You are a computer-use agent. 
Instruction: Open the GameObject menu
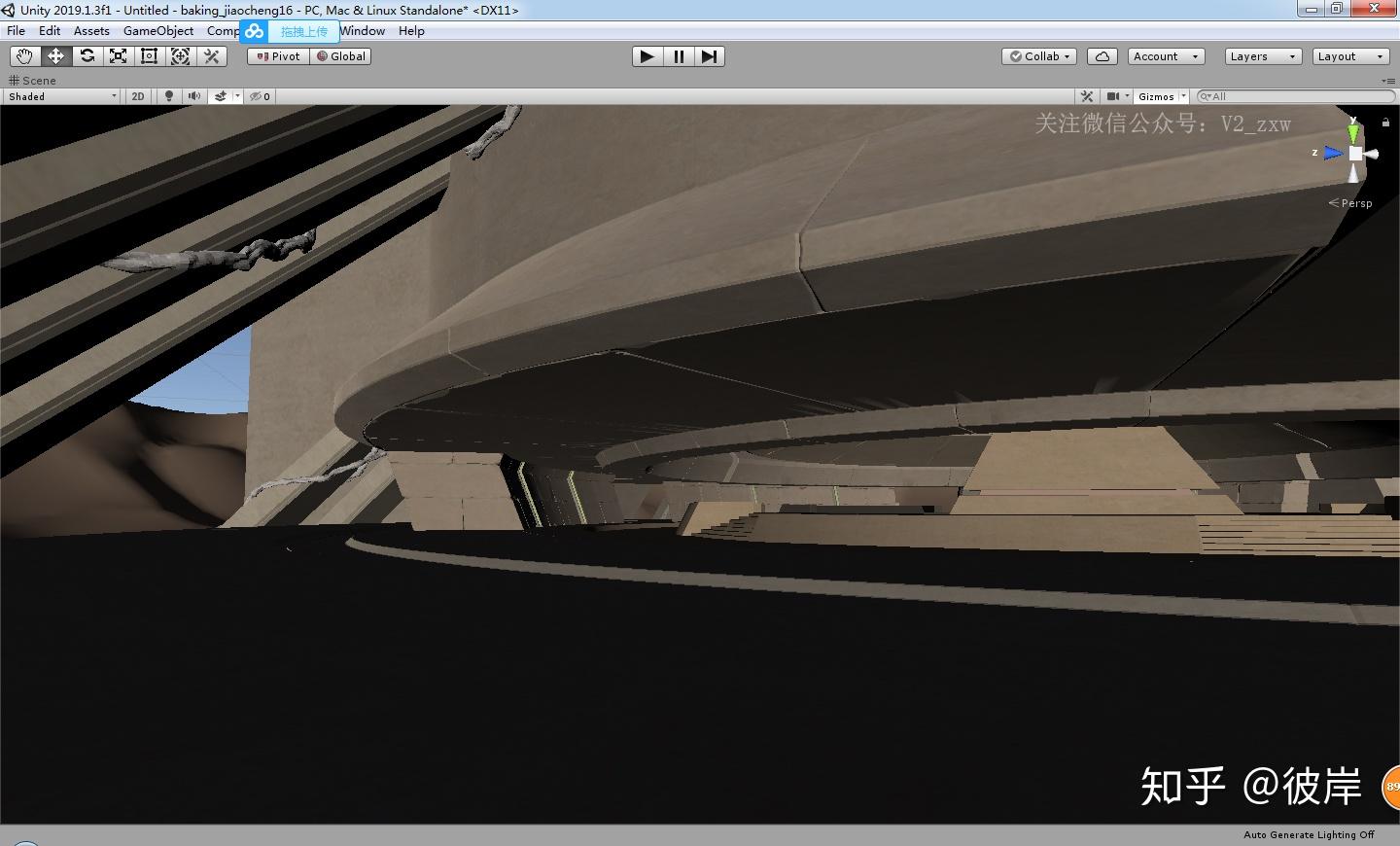click(157, 31)
